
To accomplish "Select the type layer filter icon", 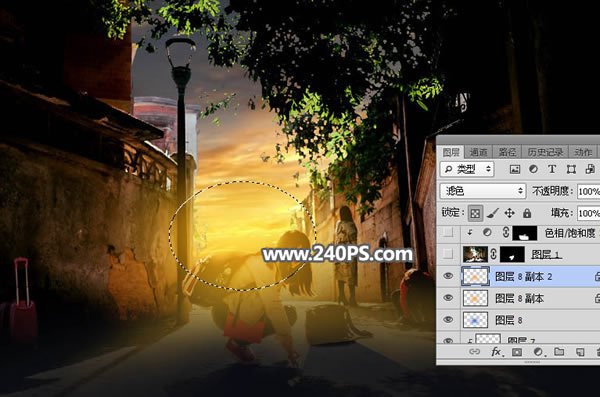I will (552, 169).
